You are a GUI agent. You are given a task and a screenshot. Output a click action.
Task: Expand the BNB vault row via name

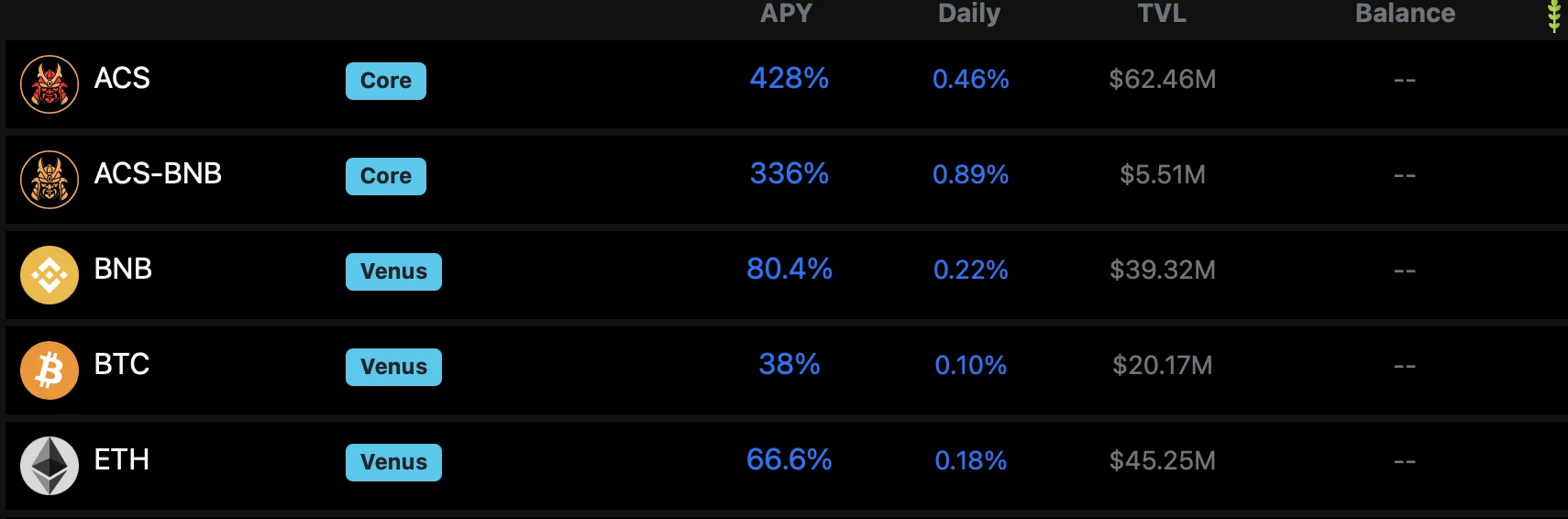123,270
